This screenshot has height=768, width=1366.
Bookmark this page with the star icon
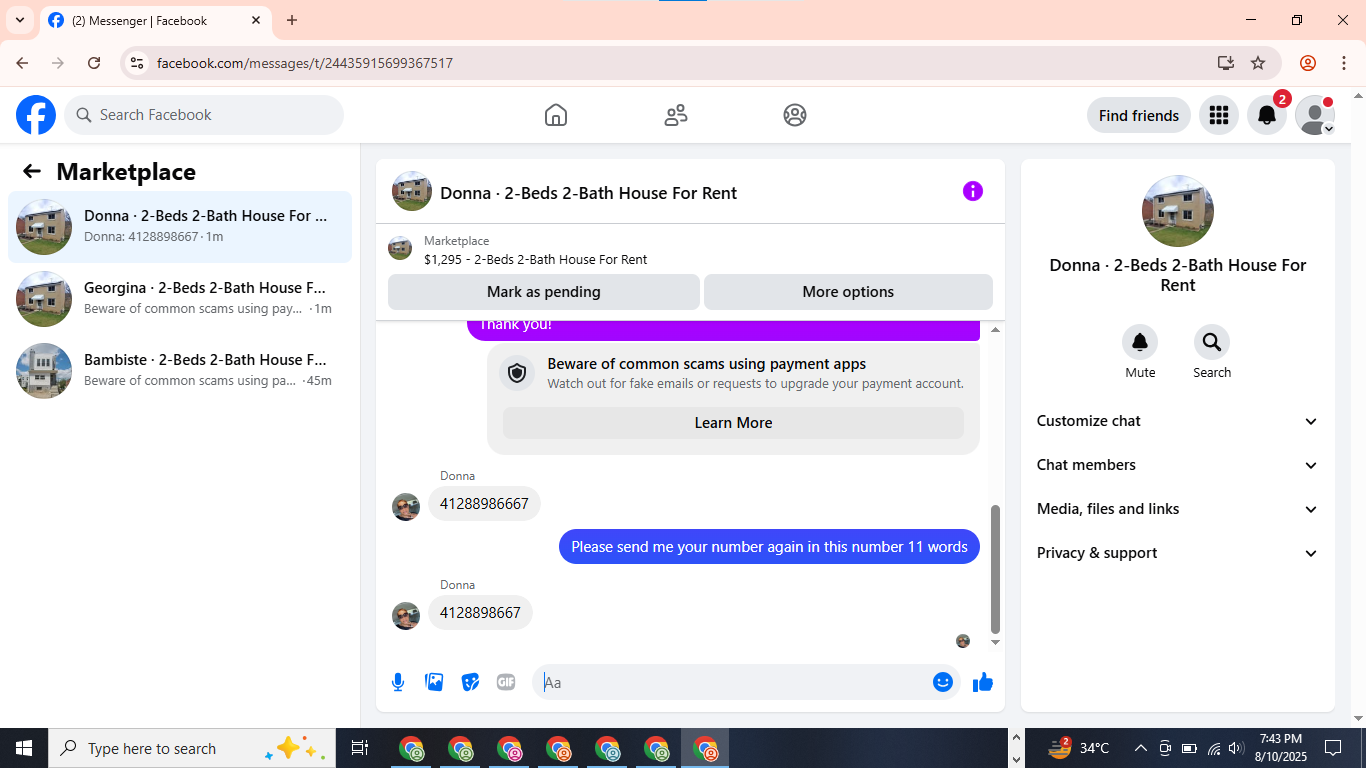point(1258,63)
